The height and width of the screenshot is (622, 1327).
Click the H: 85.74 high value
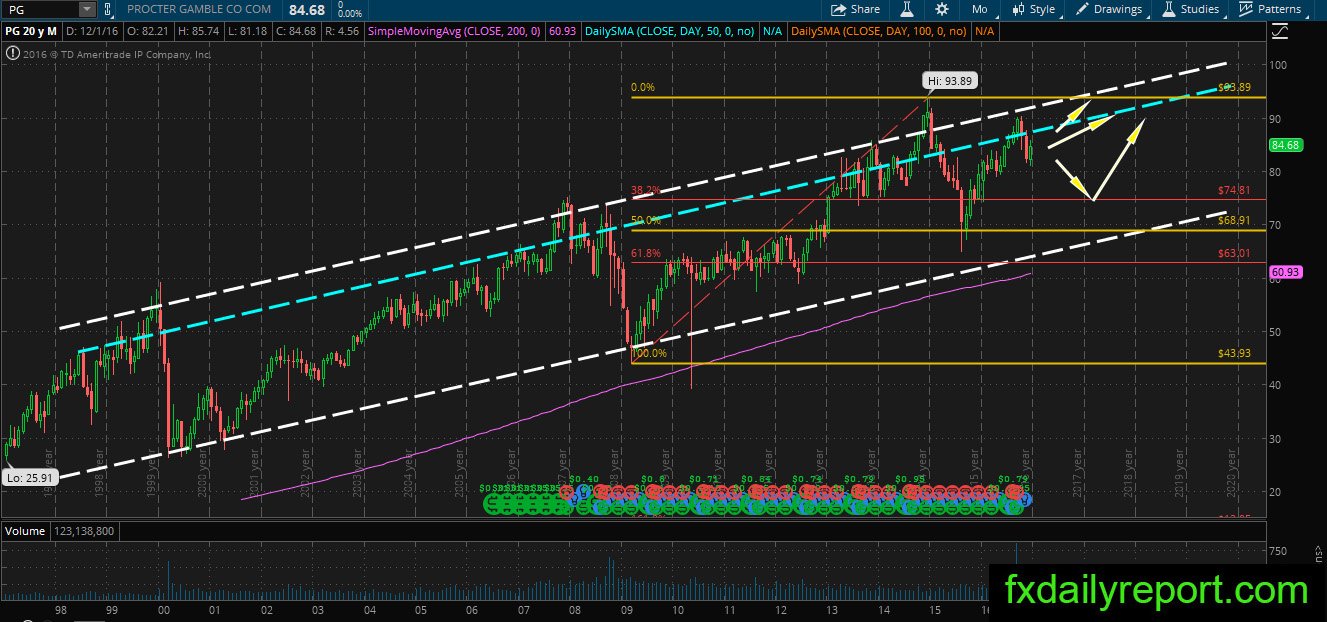tap(200, 32)
